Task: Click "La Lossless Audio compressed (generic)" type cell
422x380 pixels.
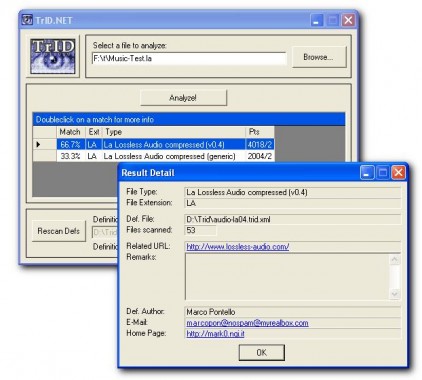Action: pyautogui.click(x=174, y=156)
